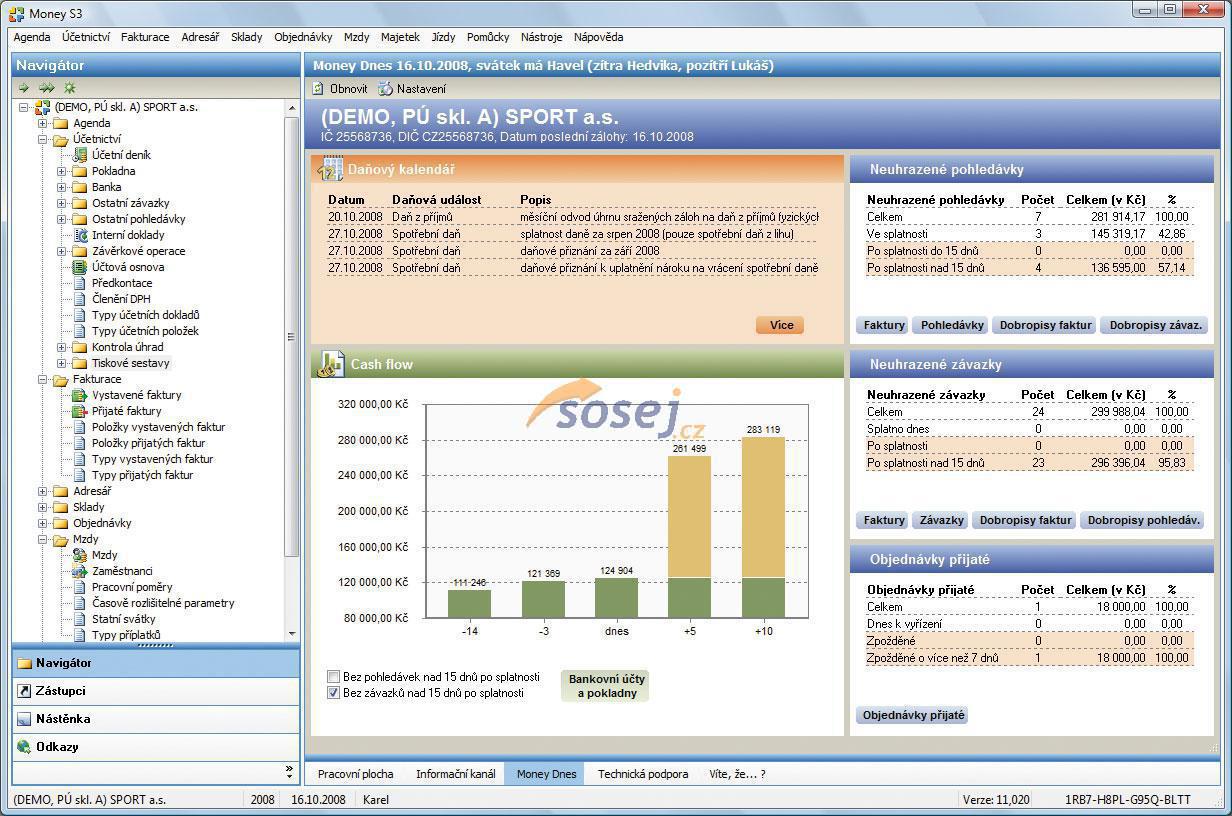The width and height of the screenshot is (1232, 816).
Task: Click Dobropisy pohledáv. button
Action: tap(1143, 520)
